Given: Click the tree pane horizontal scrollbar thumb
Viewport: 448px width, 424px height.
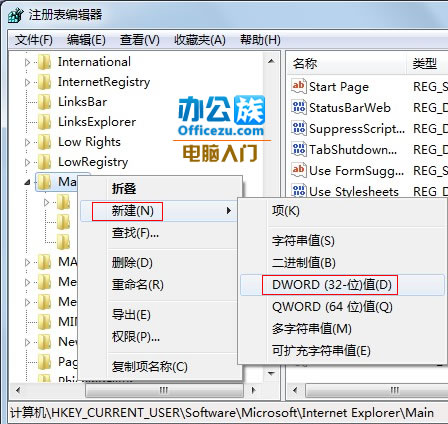Looking at the screenshot, I should (x=164, y=390).
